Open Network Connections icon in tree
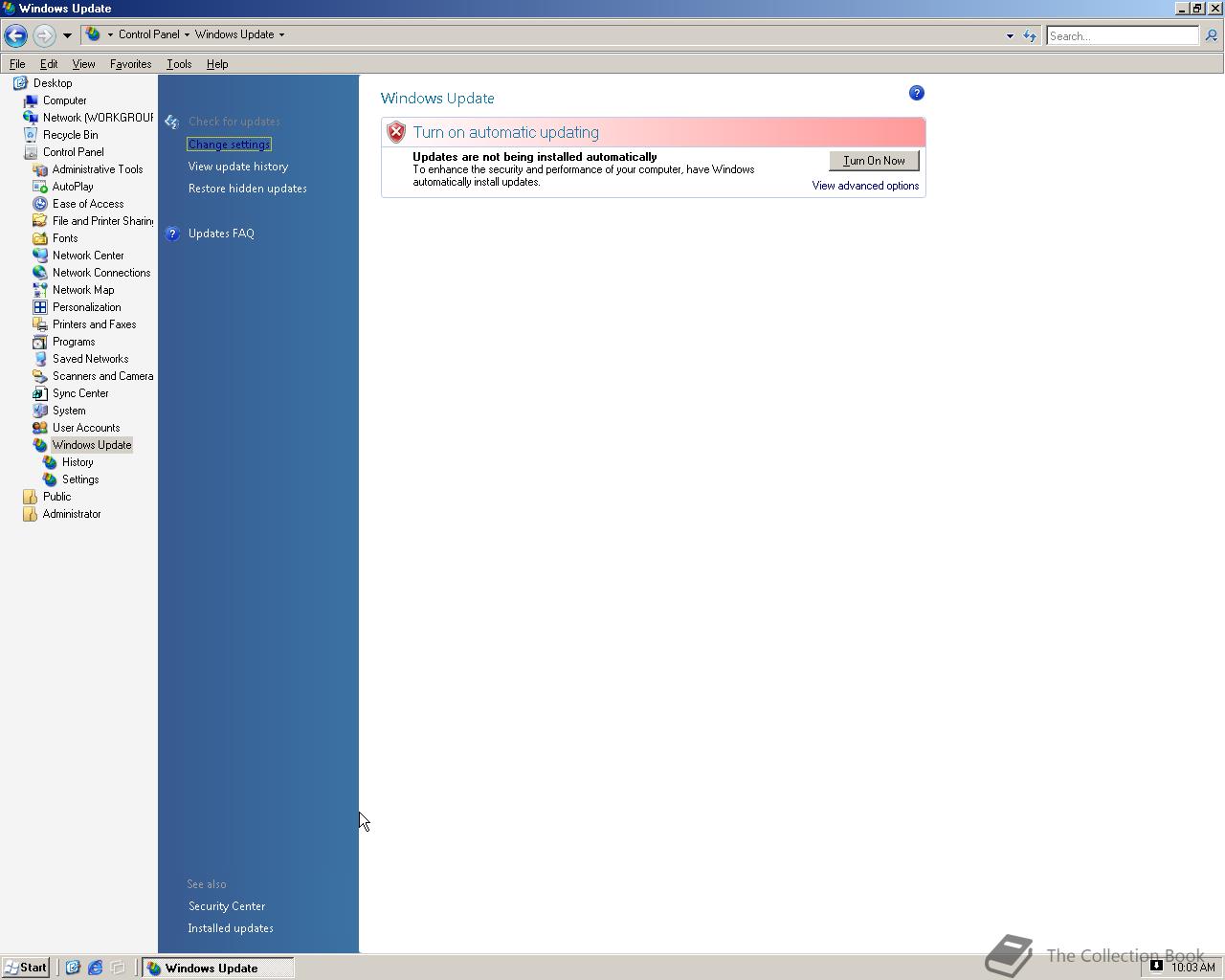The image size is (1225, 980). click(39, 273)
